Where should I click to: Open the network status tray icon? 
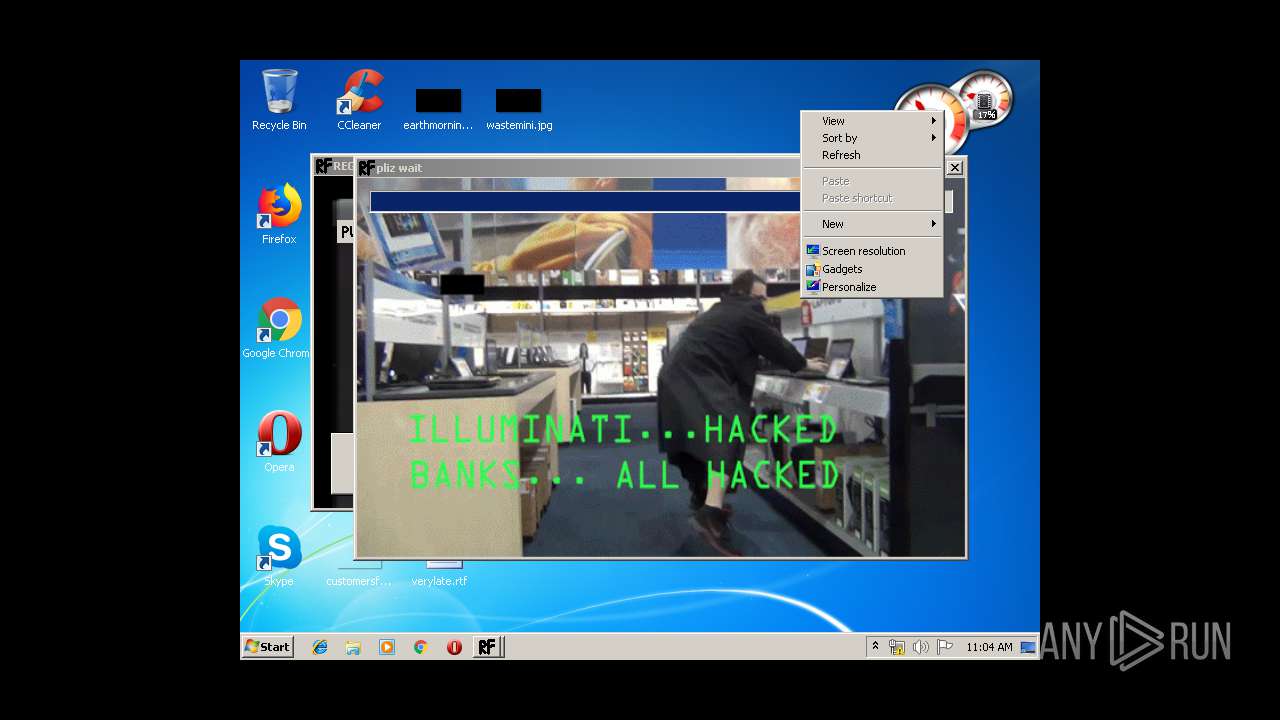tap(897, 647)
